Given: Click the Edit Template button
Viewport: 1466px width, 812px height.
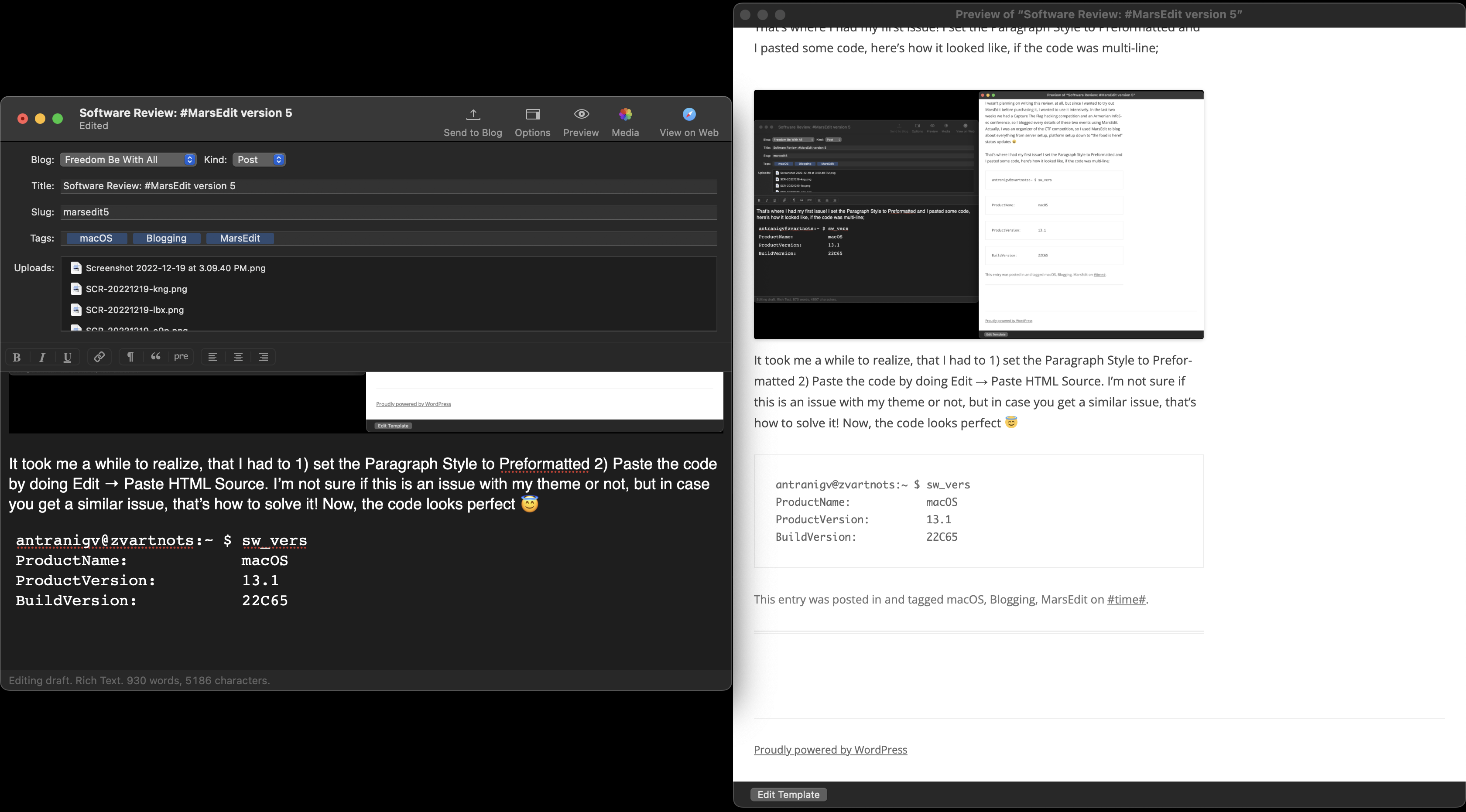Looking at the screenshot, I should 788,794.
